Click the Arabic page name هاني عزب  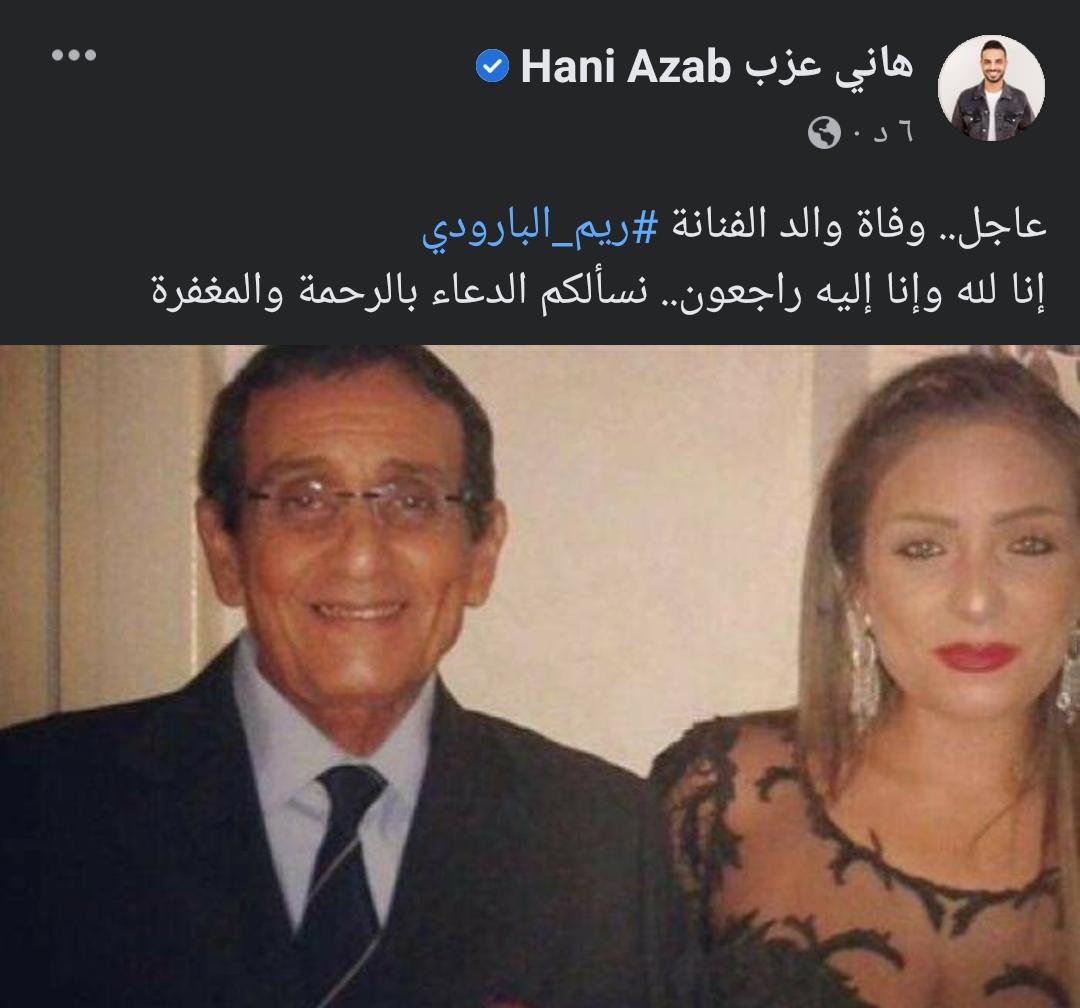tap(829, 65)
